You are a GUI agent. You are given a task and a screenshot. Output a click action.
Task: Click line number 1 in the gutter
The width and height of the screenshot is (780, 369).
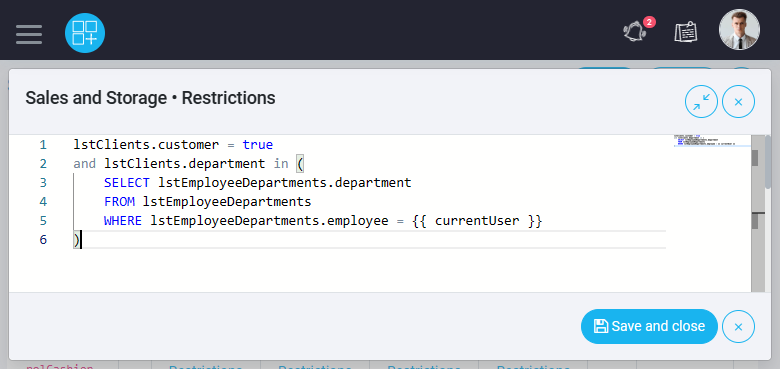click(43, 145)
